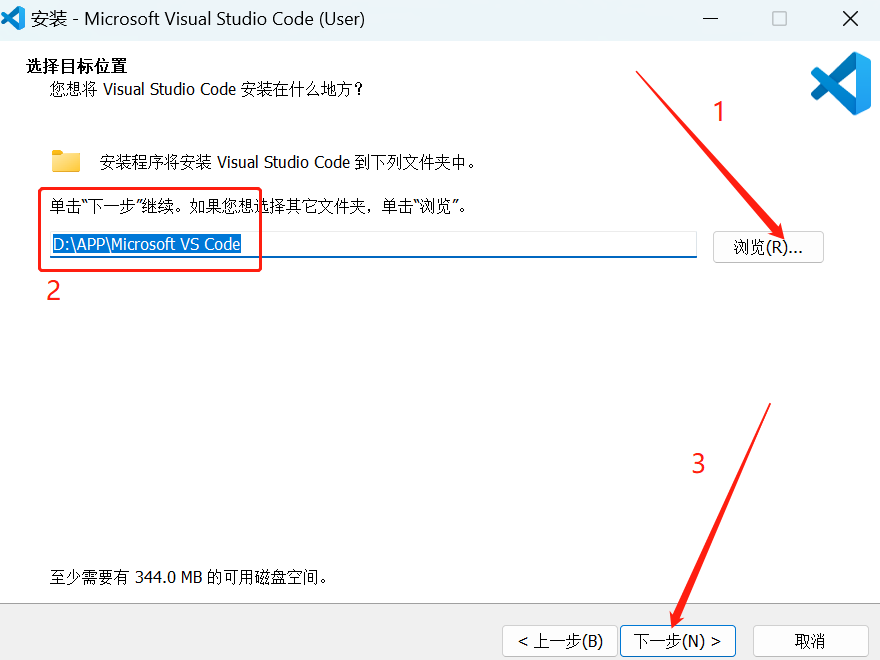Click the 浏览(R)... browse button
Screen dimensions: 880x660
point(767,246)
